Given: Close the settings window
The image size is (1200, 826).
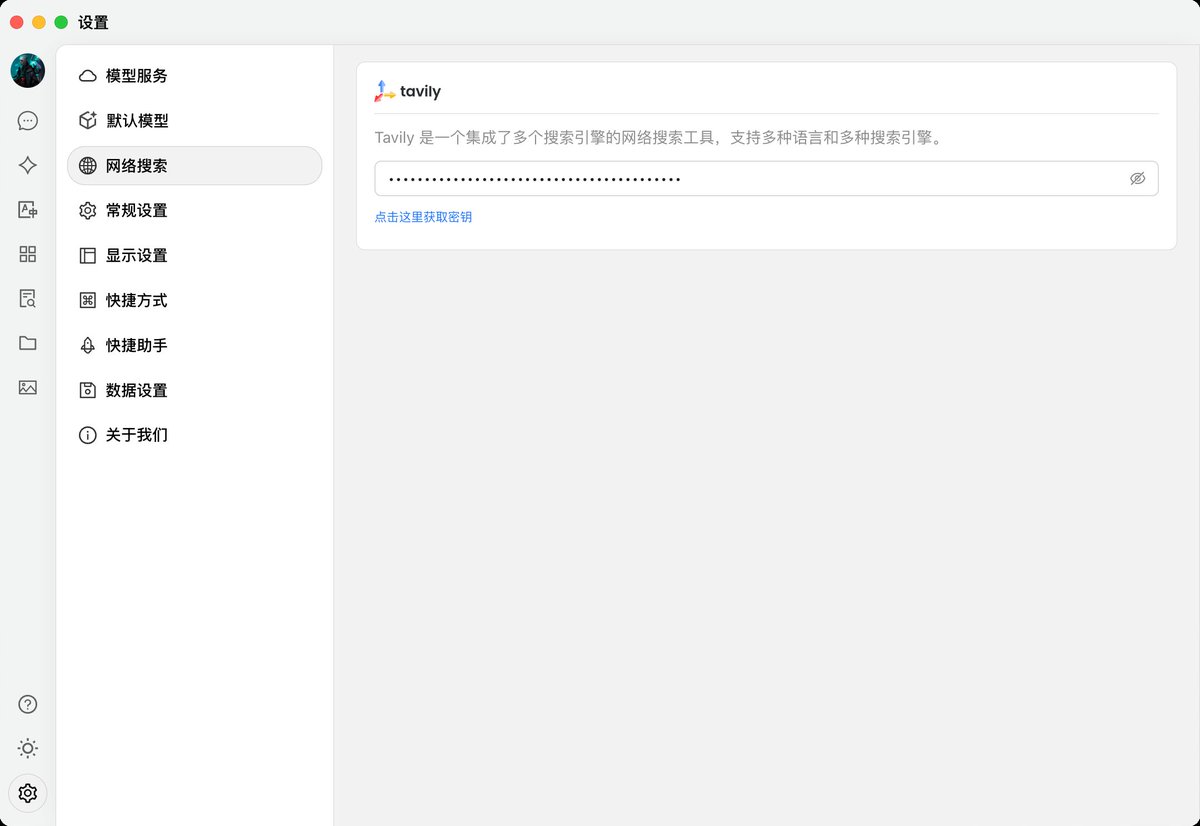Looking at the screenshot, I should [x=17, y=22].
